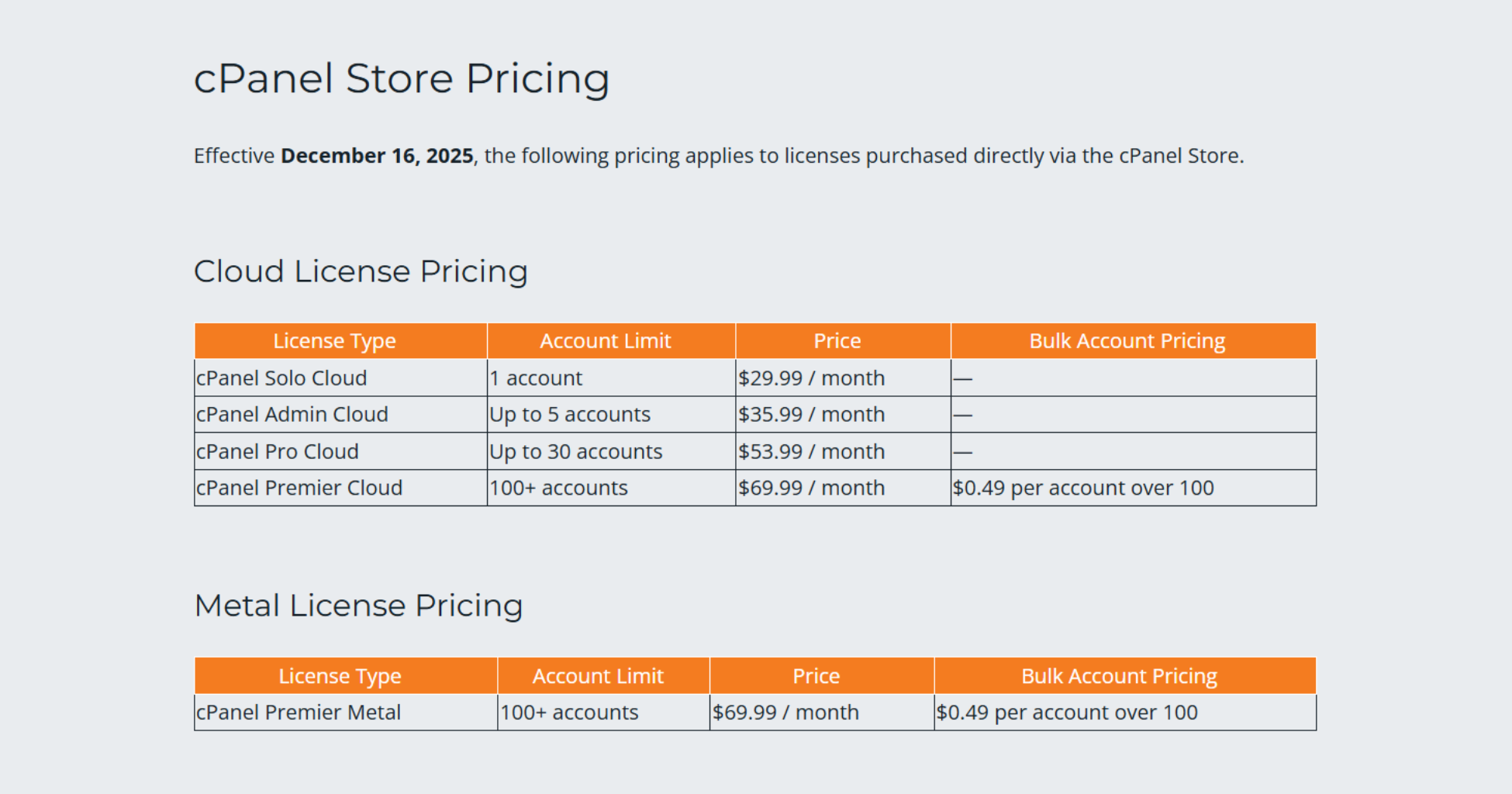1512x794 pixels.
Task: Click the Cloud License Pricing heading
Action: pyautogui.click(x=361, y=271)
